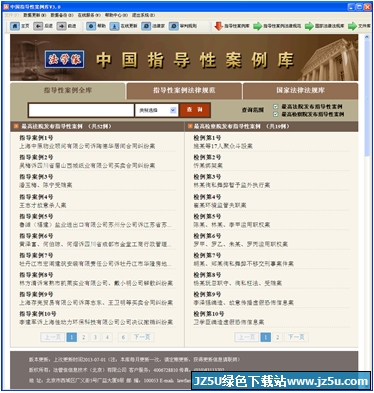Screen dimensions: 374x393
Task: Open 帮助 help from the toolbar
Action: pos(91,26)
